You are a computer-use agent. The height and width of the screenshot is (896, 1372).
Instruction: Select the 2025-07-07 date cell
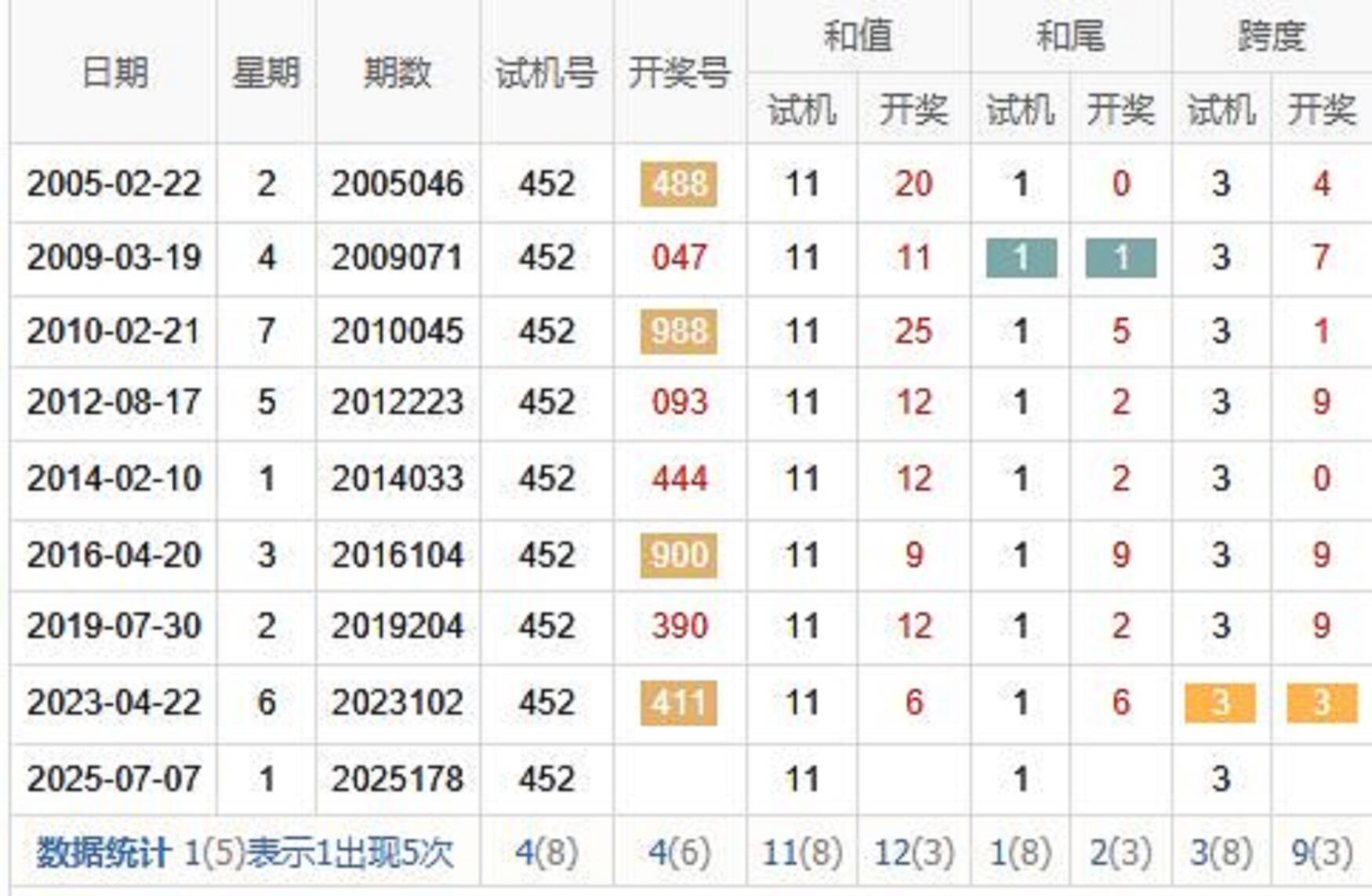(x=114, y=779)
